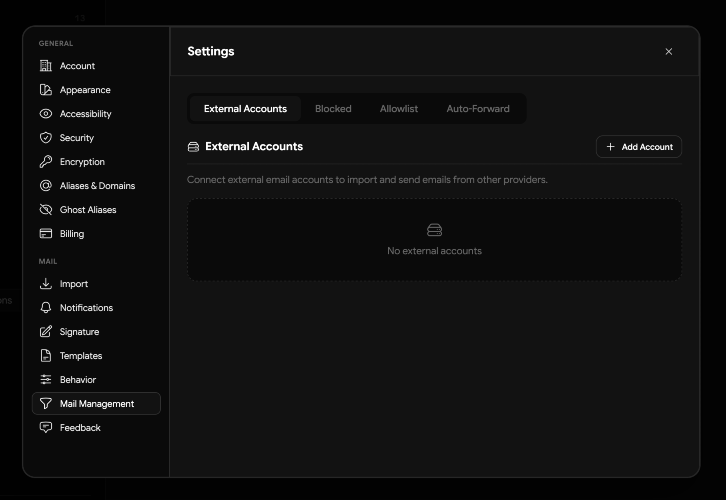Open Appearance settings via its icon
Viewport: 726px width, 500px height.
tap(45, 90)
